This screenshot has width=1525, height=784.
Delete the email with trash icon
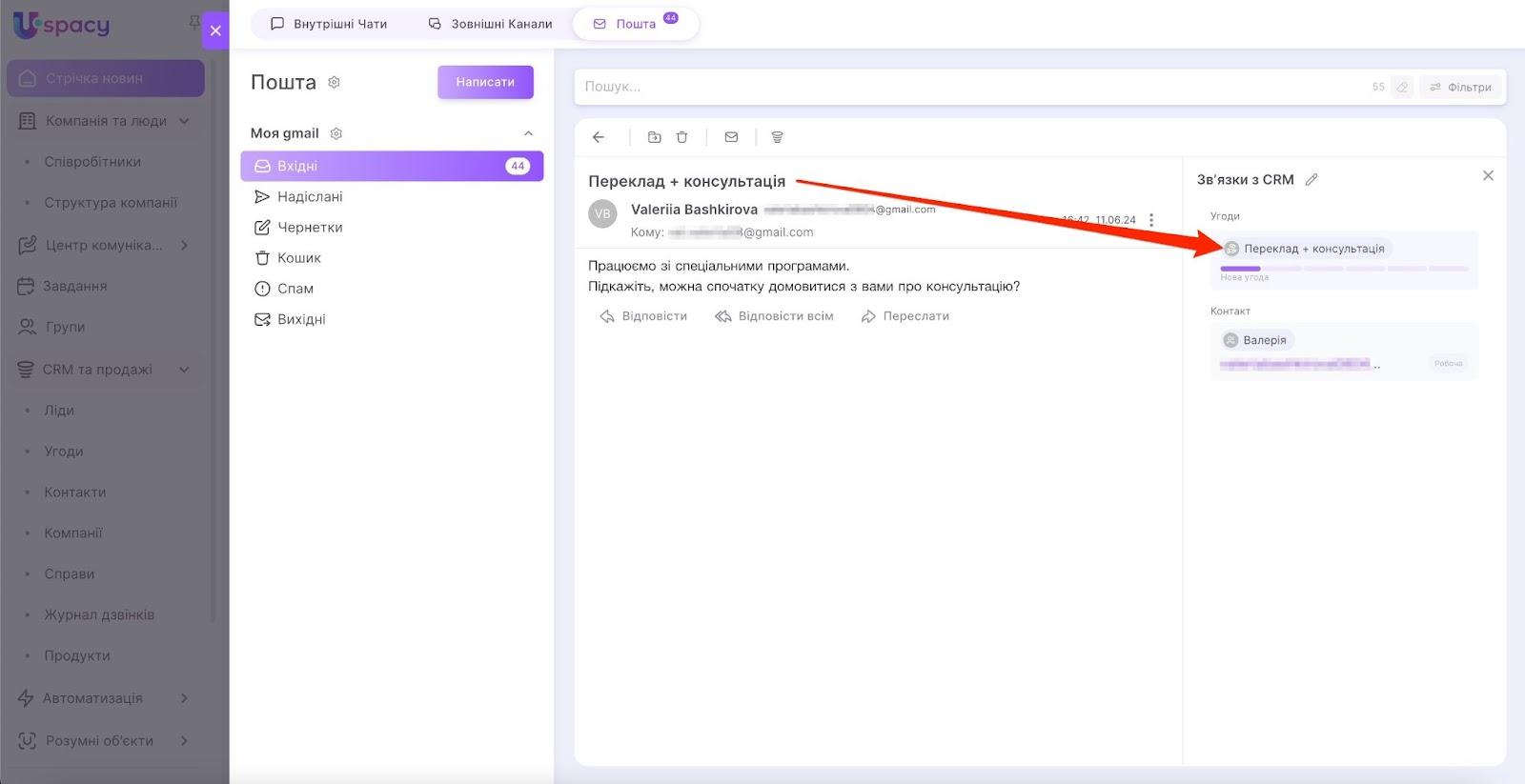pos(682,137)
